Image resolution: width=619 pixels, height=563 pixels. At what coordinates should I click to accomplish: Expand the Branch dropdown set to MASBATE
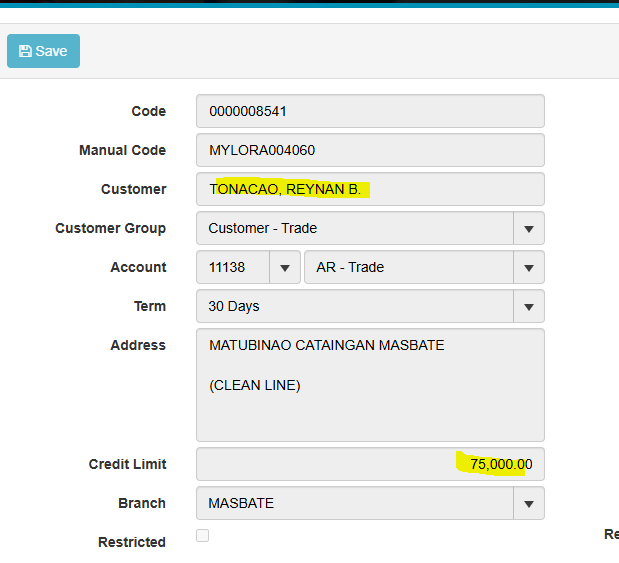[x=529, y=504]
